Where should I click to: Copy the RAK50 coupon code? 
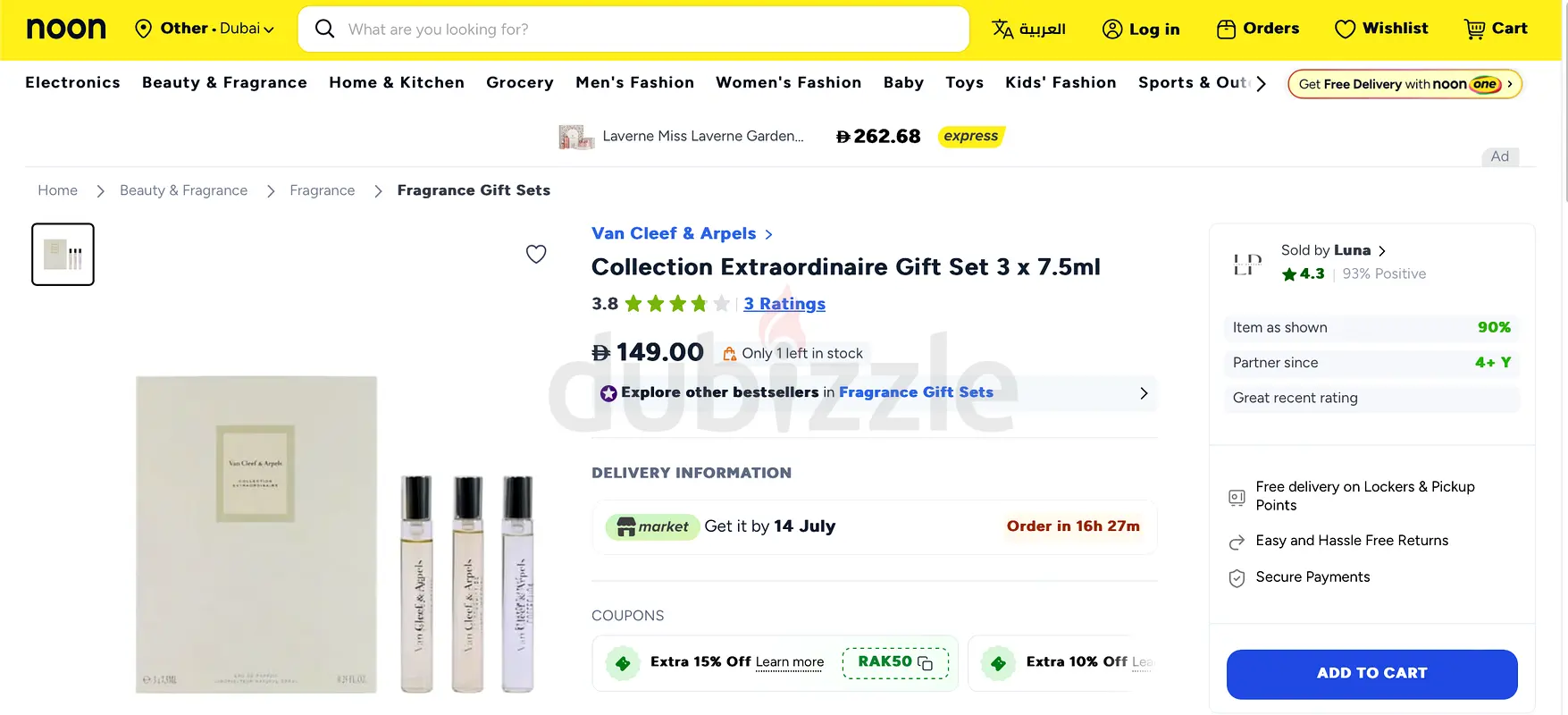pyautogui.click(x=895, y=662)
